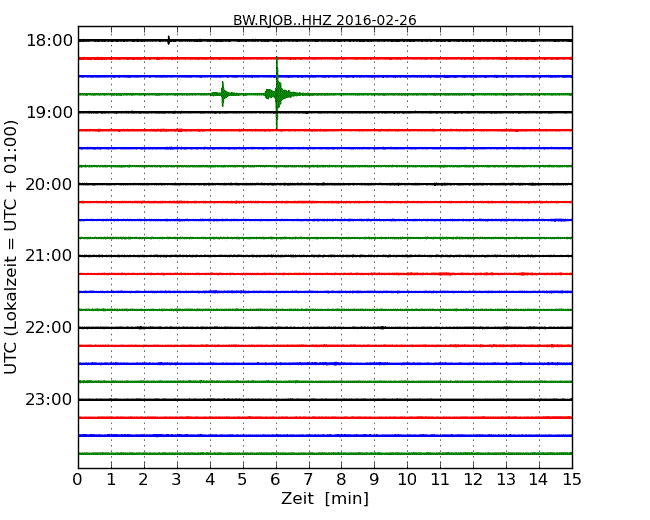Click the 22:00 time label
This screenshot has height=520, width=650.
pyautogui.click(x=49, y=328)
